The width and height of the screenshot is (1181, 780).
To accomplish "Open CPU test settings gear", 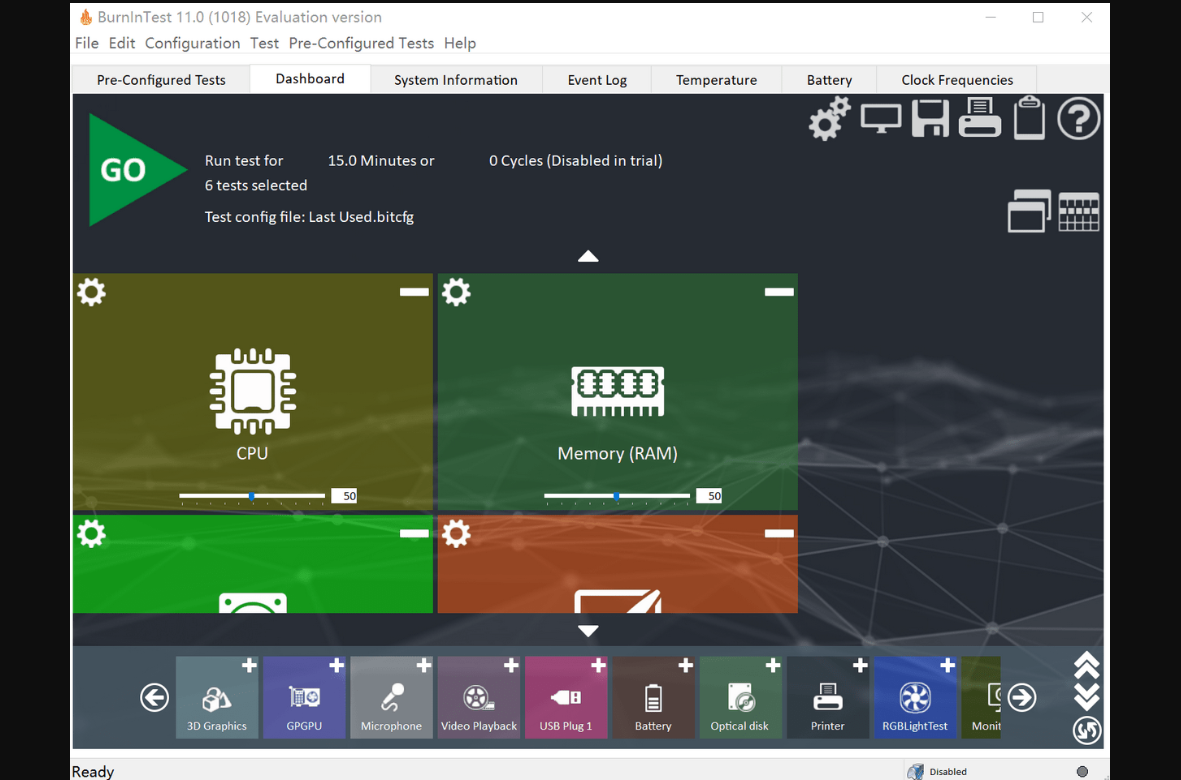I will tap(91, 291).
